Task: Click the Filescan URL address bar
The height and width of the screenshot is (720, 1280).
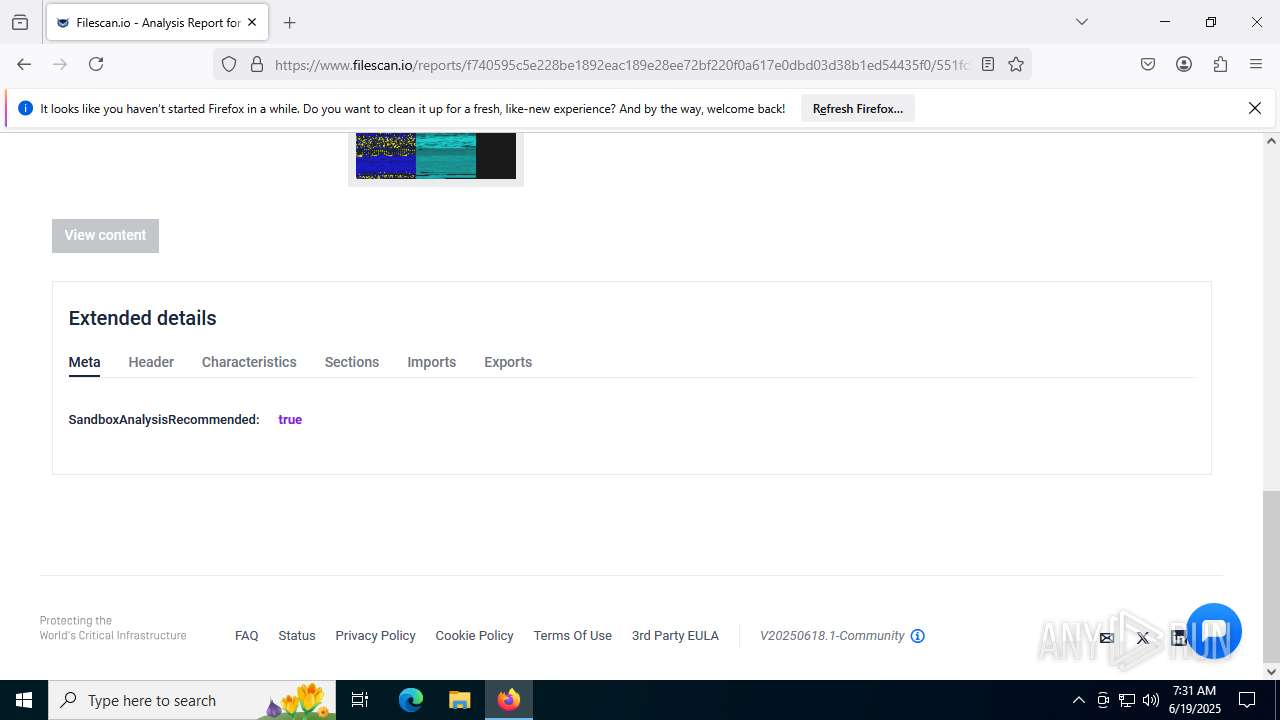Action: click(x=620, y=64)
